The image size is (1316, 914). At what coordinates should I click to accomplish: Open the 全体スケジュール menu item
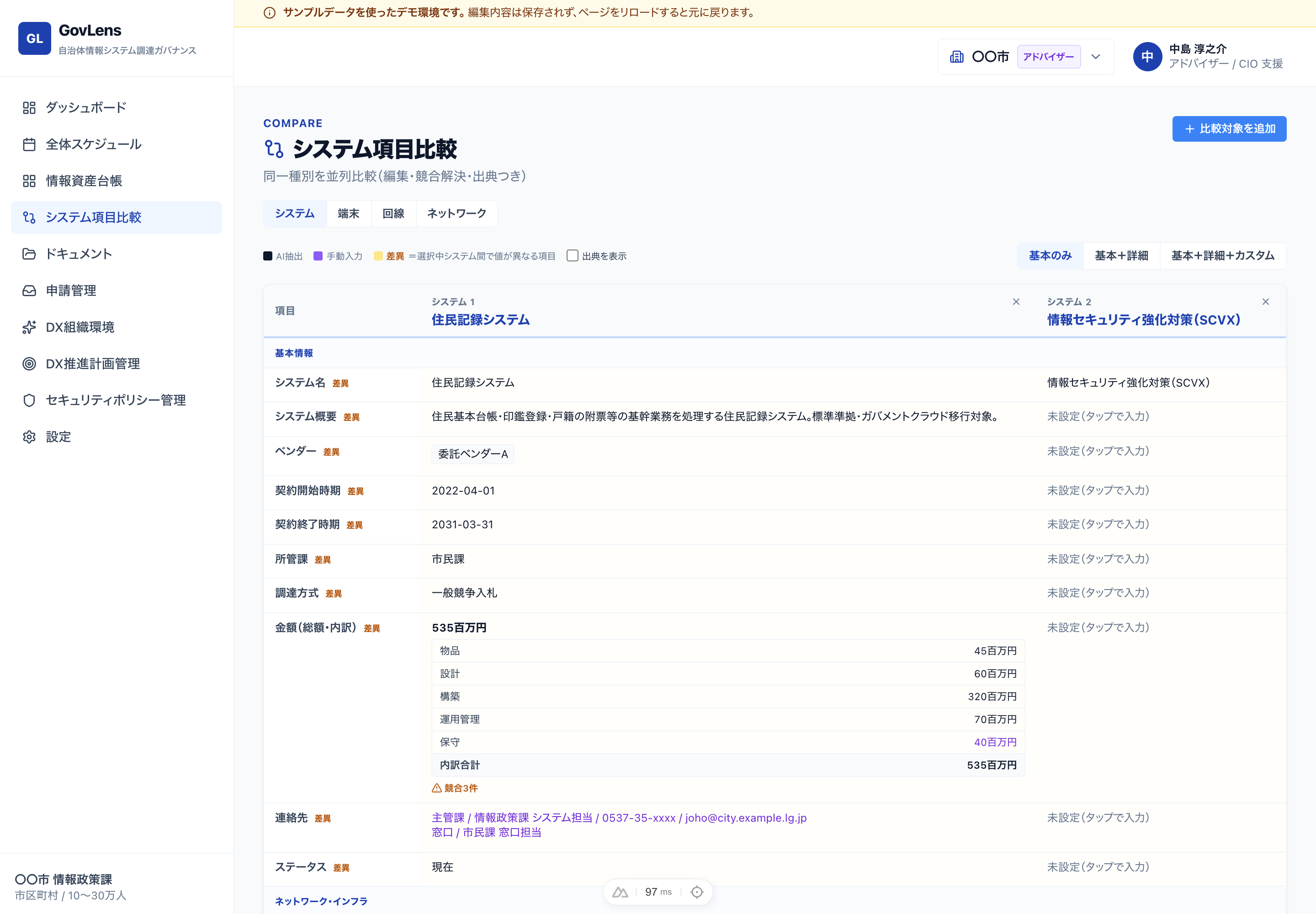116,144
